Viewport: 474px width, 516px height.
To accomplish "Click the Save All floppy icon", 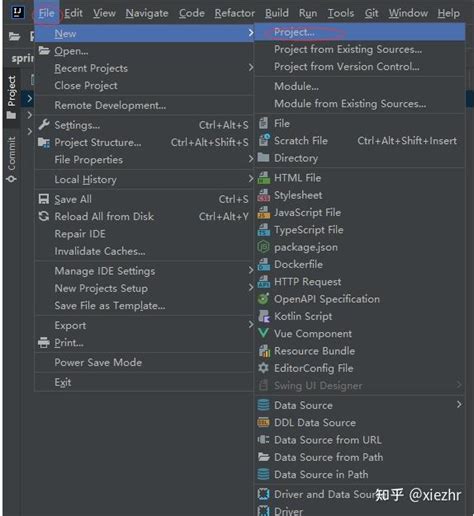I will coord(44,199).
